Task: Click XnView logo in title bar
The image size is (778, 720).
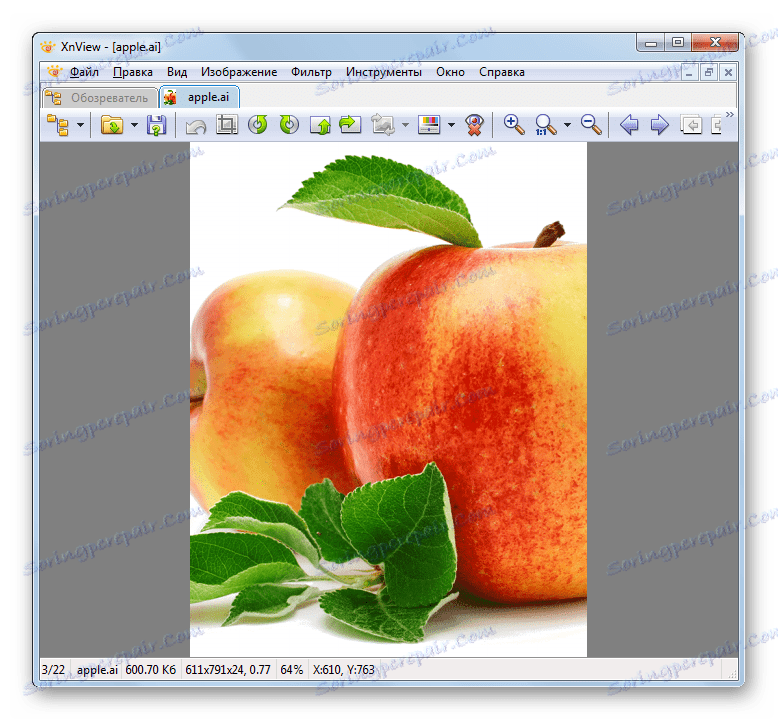Action: (48, 47)
